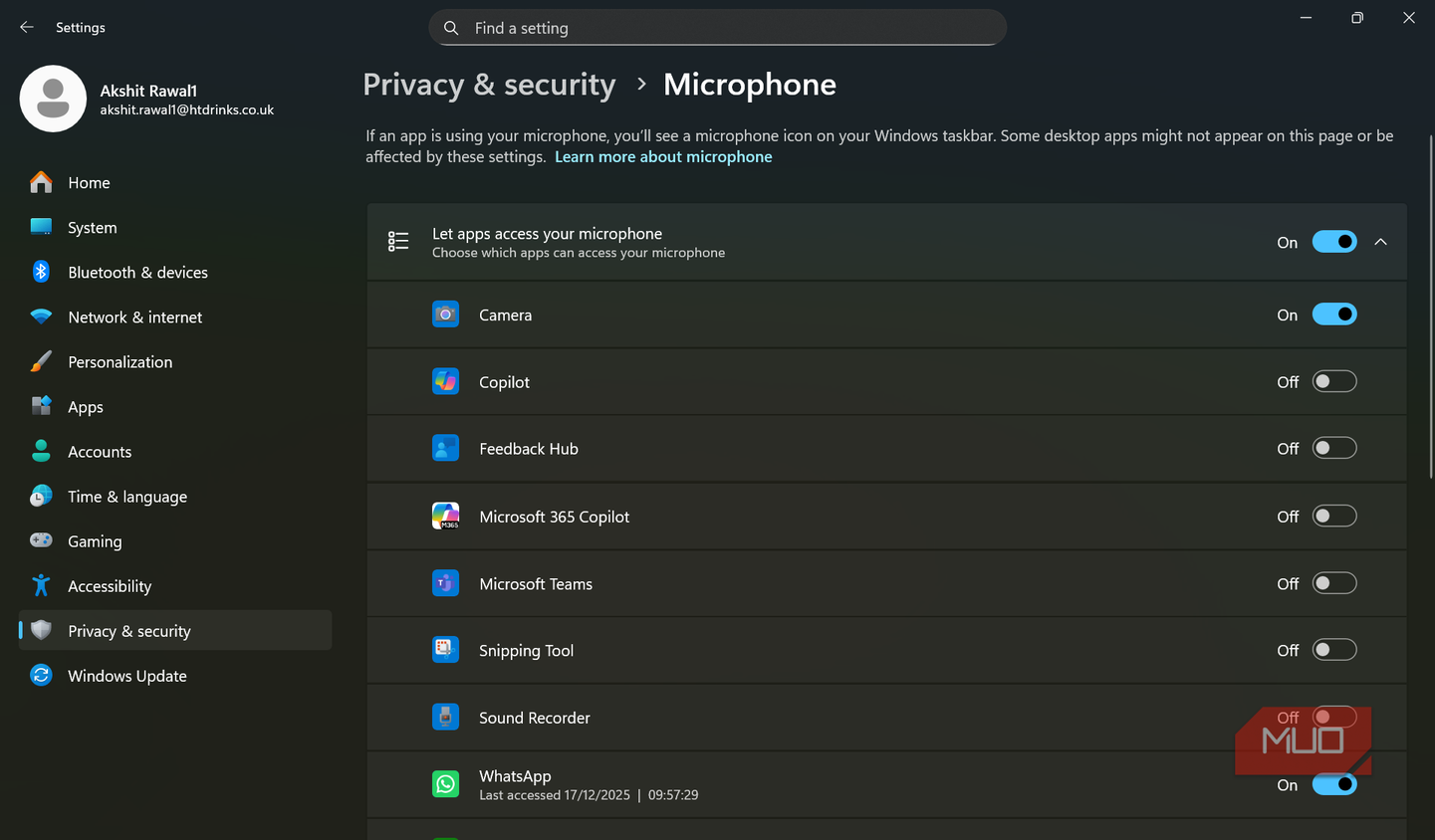Open Gaming settings label
The image size is (1435, 840).
pos(95,540)
